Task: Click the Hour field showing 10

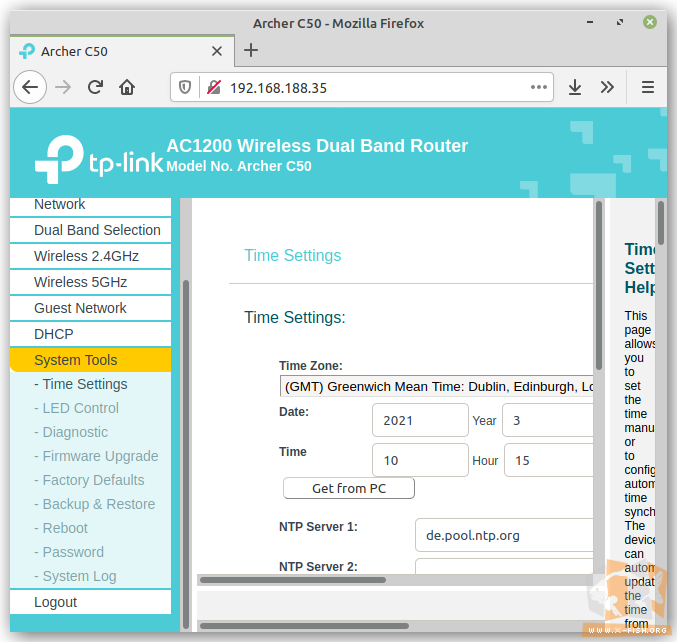Action: coord(420,460)
